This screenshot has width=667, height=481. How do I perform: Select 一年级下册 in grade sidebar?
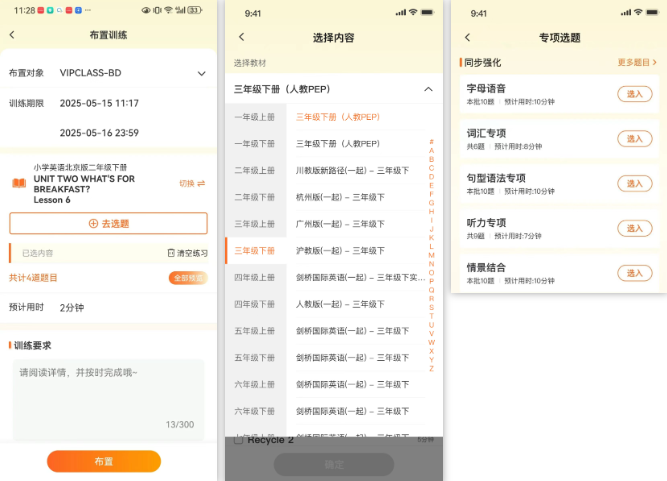pyautogui.click(x=255, y=144)
